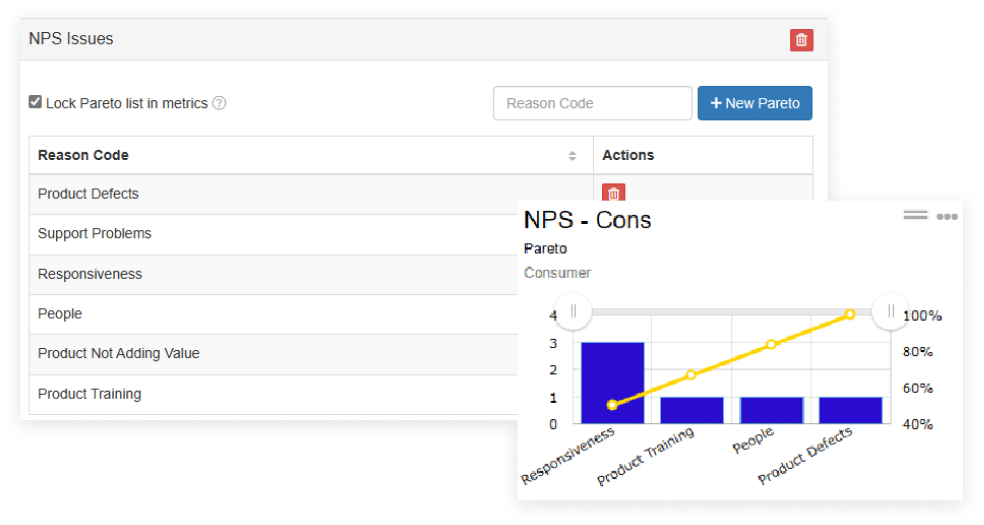
Task: Click the Actions column header
Action: tap(628, 155)
